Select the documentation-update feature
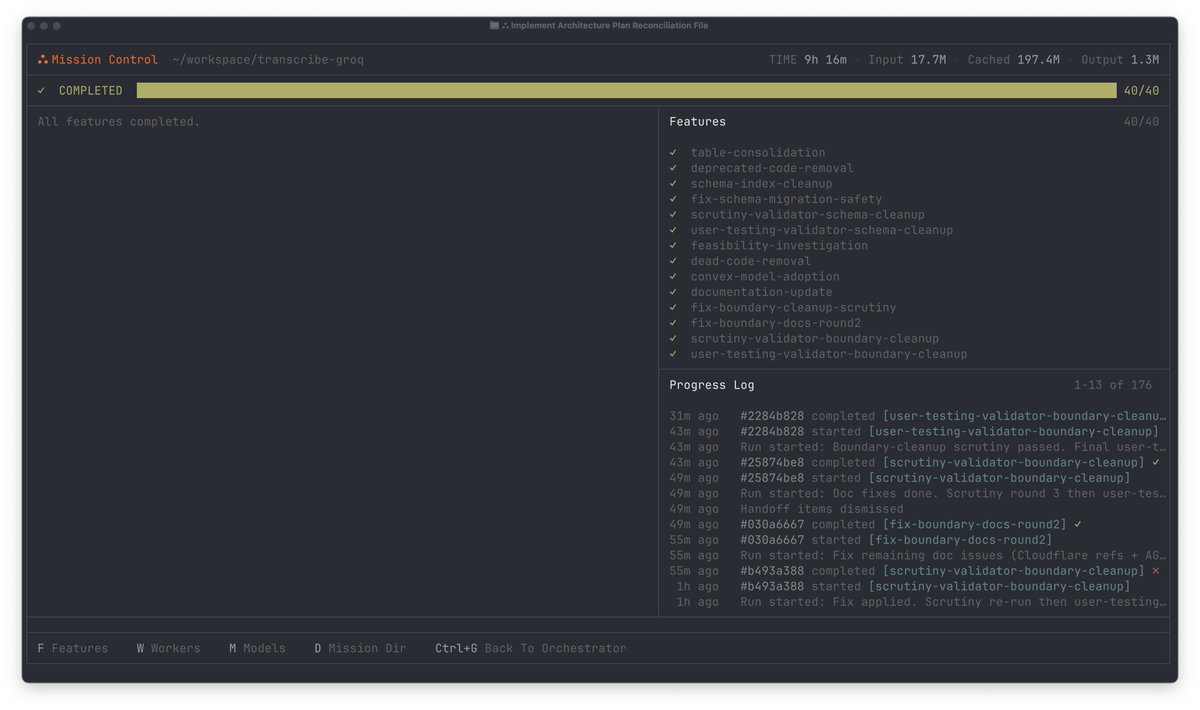This screenshot has width=1200, height=710. click(x=761, y=293)
